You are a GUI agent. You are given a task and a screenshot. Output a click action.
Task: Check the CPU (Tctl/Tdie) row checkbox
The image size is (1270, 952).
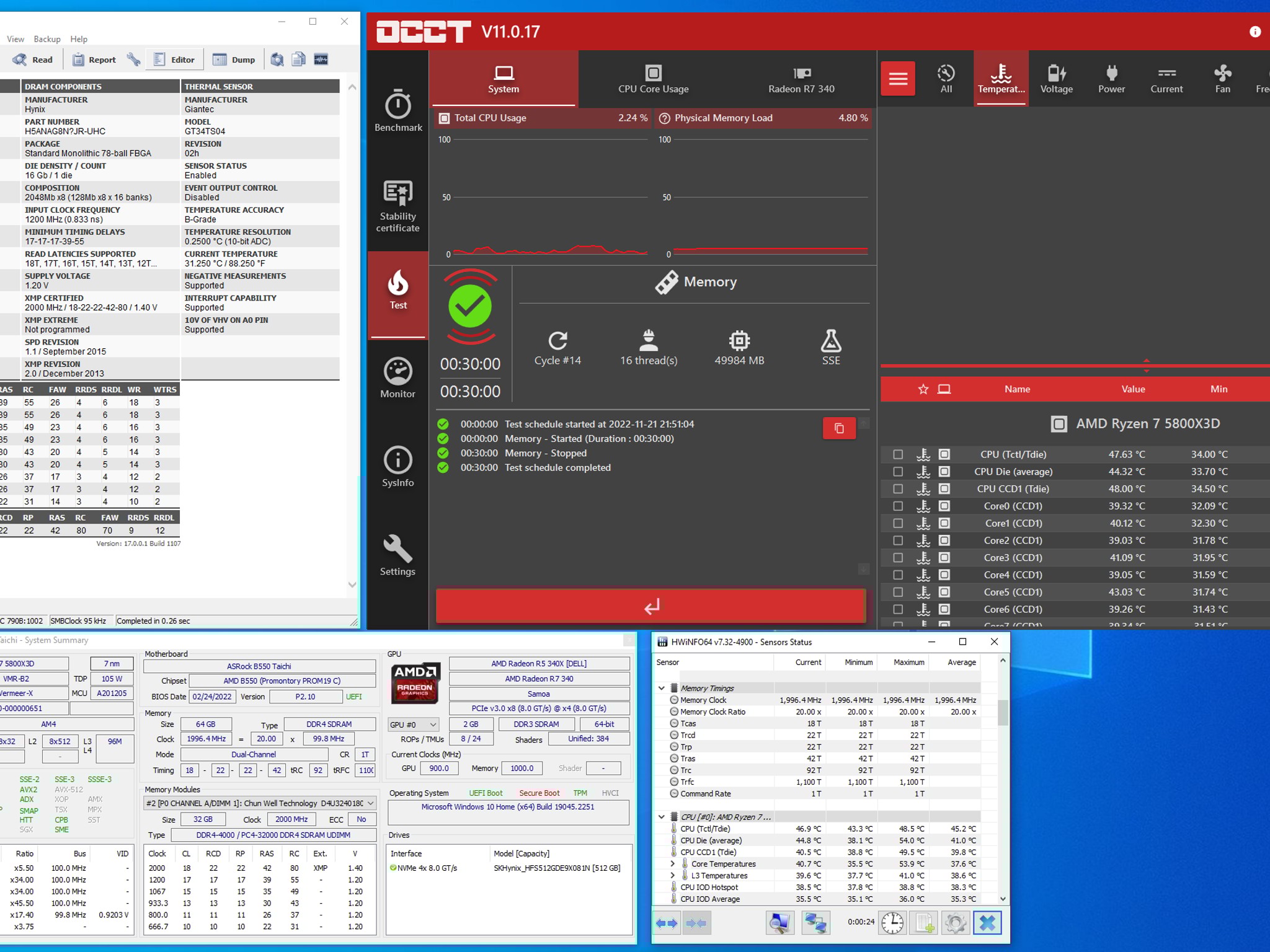click(x=897, y=454)
